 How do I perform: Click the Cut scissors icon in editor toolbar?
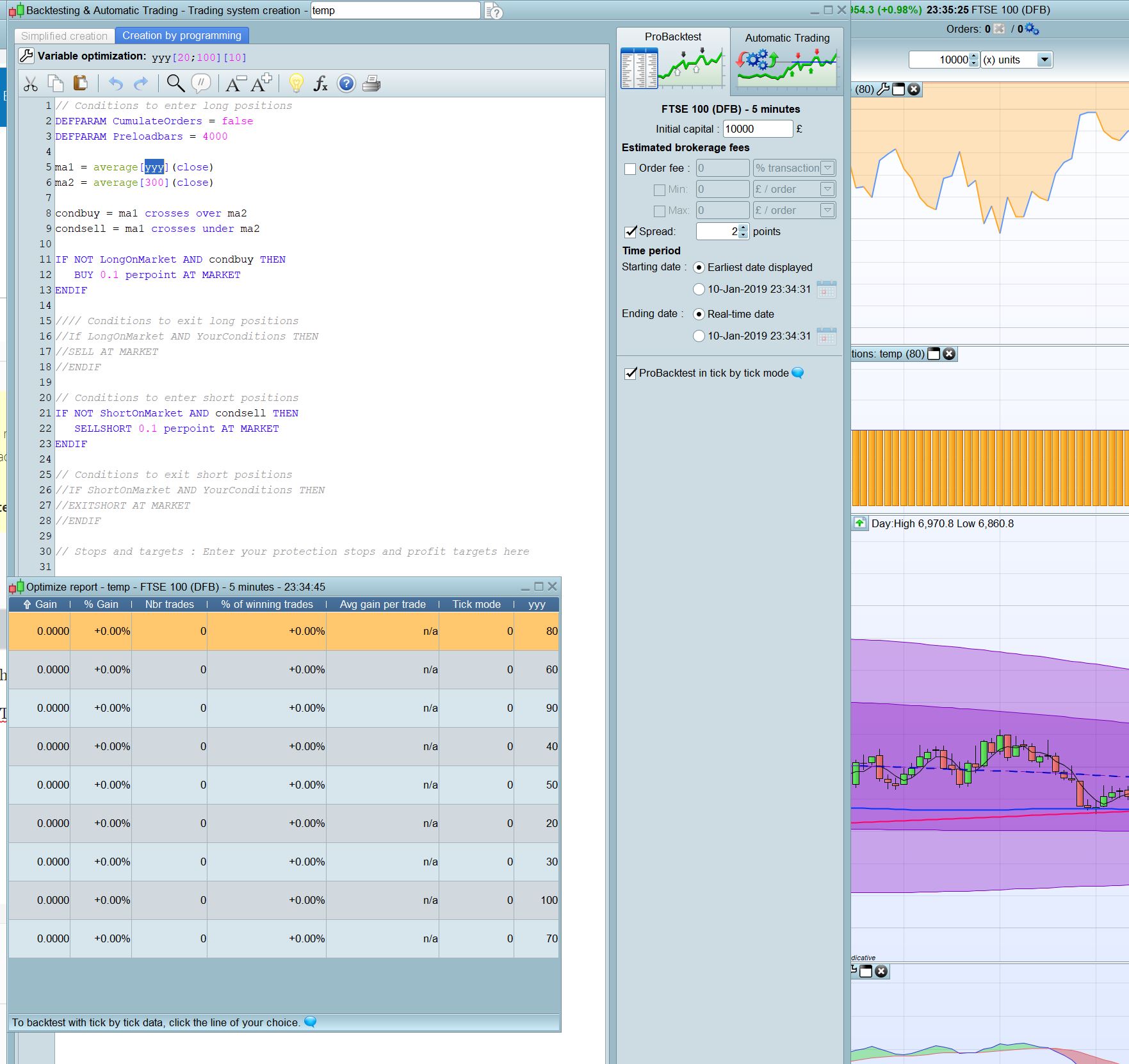[30, 83]
